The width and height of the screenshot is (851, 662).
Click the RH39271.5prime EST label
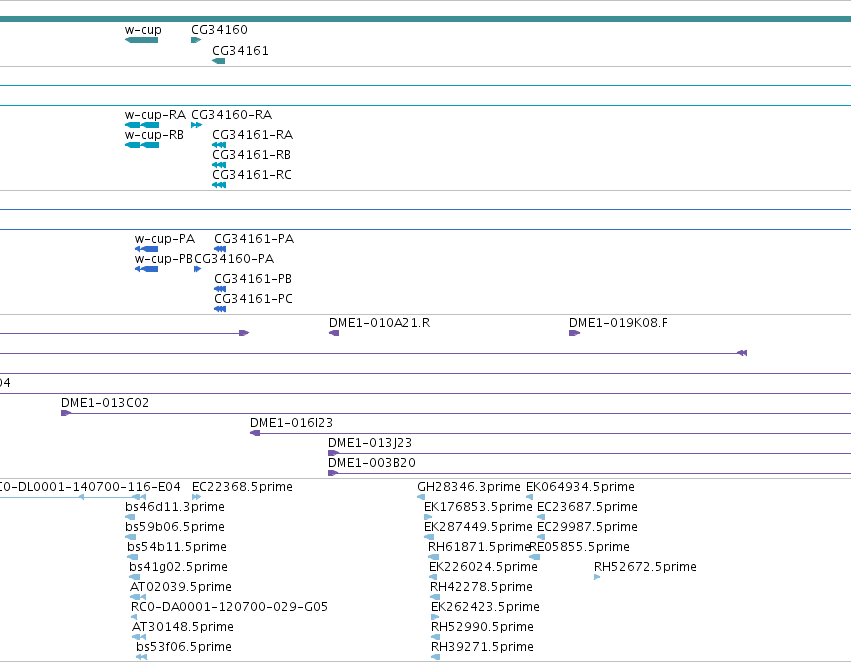click(x=482, y=647)
